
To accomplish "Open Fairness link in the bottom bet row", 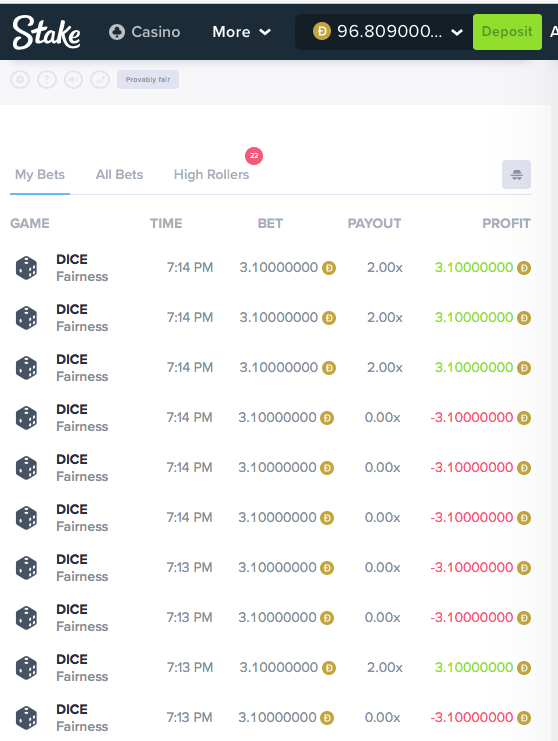I will coord(82,726).
